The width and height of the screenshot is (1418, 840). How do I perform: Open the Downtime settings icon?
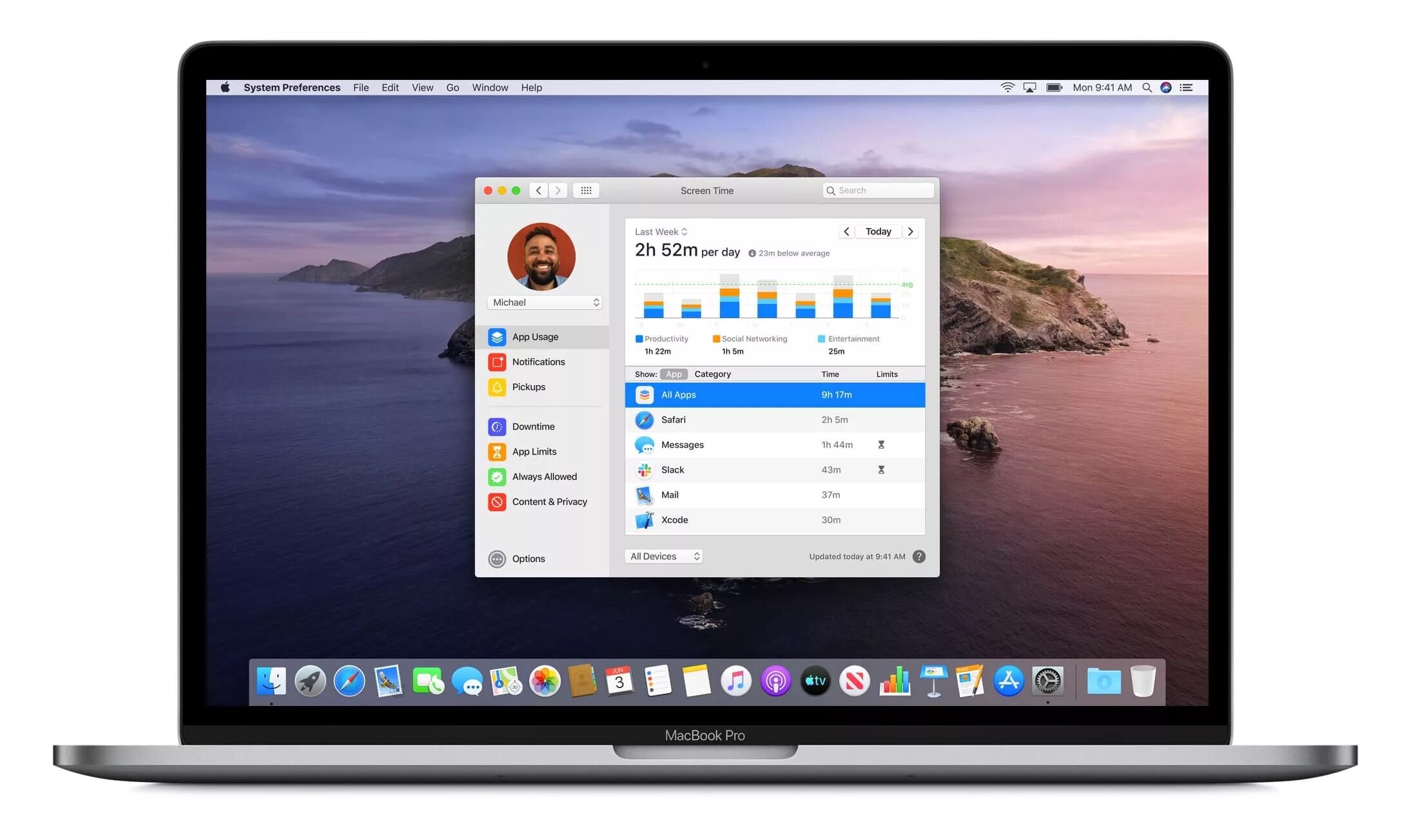click(497, 426)
